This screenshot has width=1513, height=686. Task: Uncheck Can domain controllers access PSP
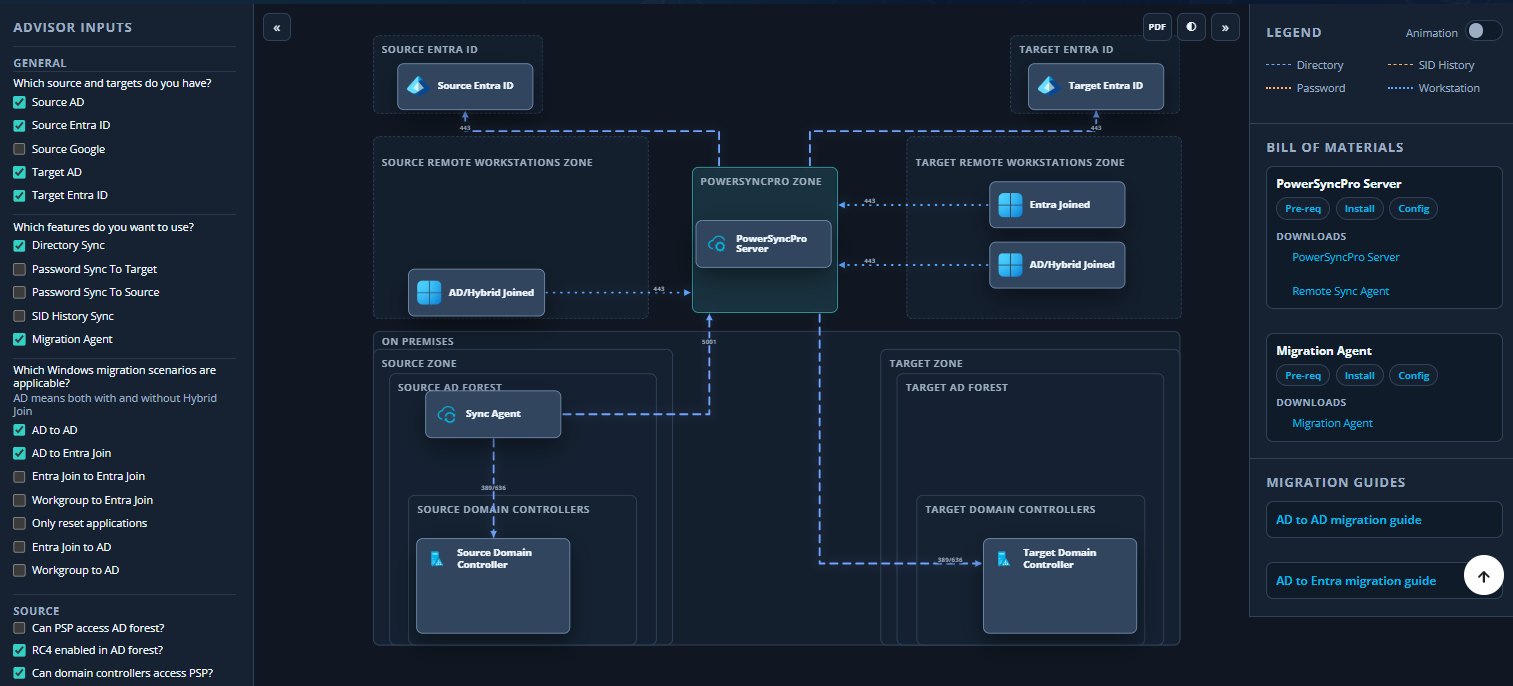pyautogui.click(x=19, y=673)
